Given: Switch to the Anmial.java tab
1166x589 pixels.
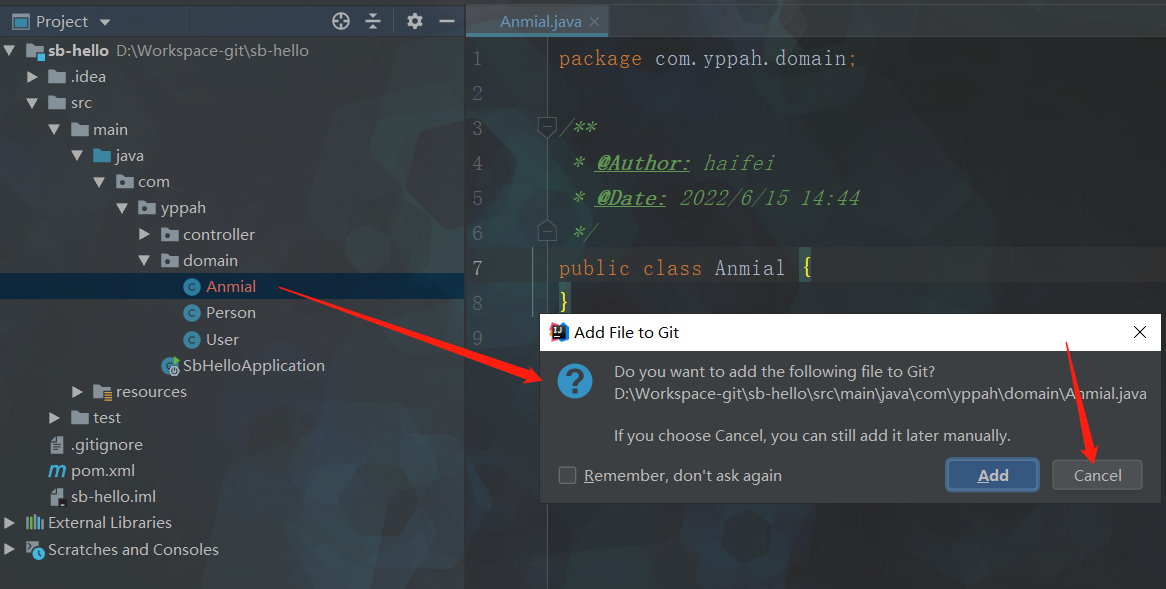Looking at the screenshot, I should click(540, 22).
